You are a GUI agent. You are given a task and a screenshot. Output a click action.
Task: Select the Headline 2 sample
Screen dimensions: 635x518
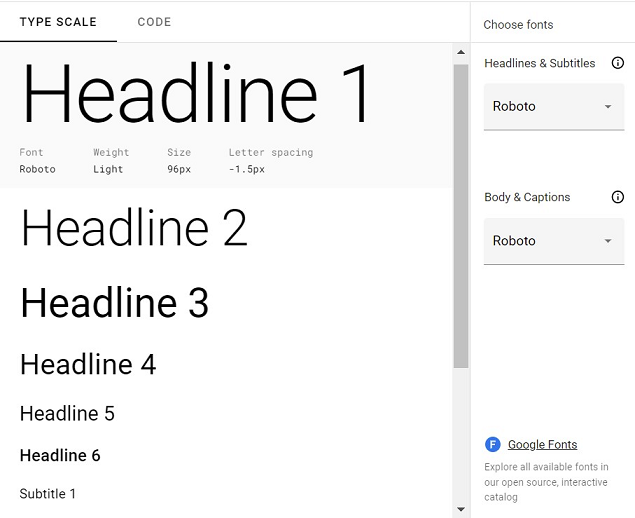pos(134,227)
